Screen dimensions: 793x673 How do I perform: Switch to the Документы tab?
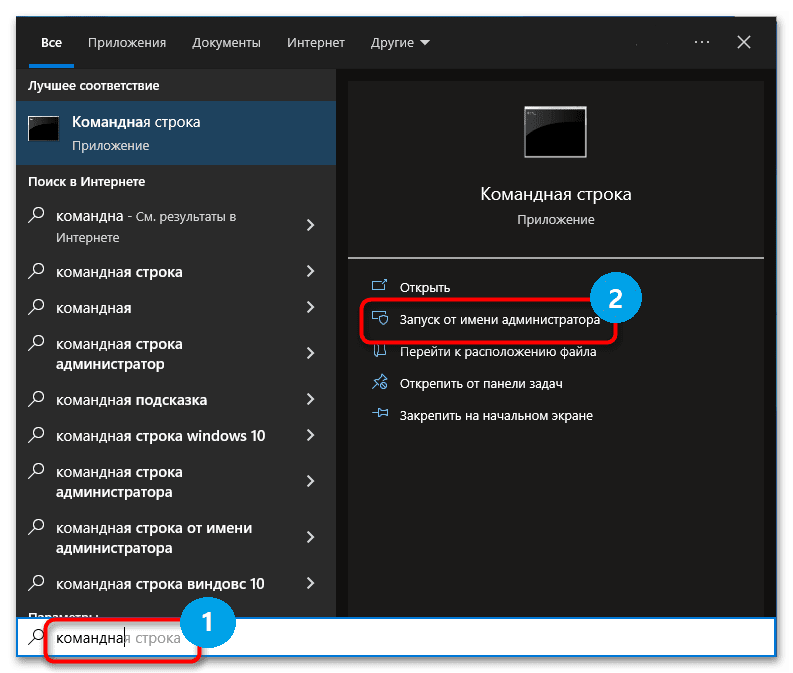(x=226, y=43)
